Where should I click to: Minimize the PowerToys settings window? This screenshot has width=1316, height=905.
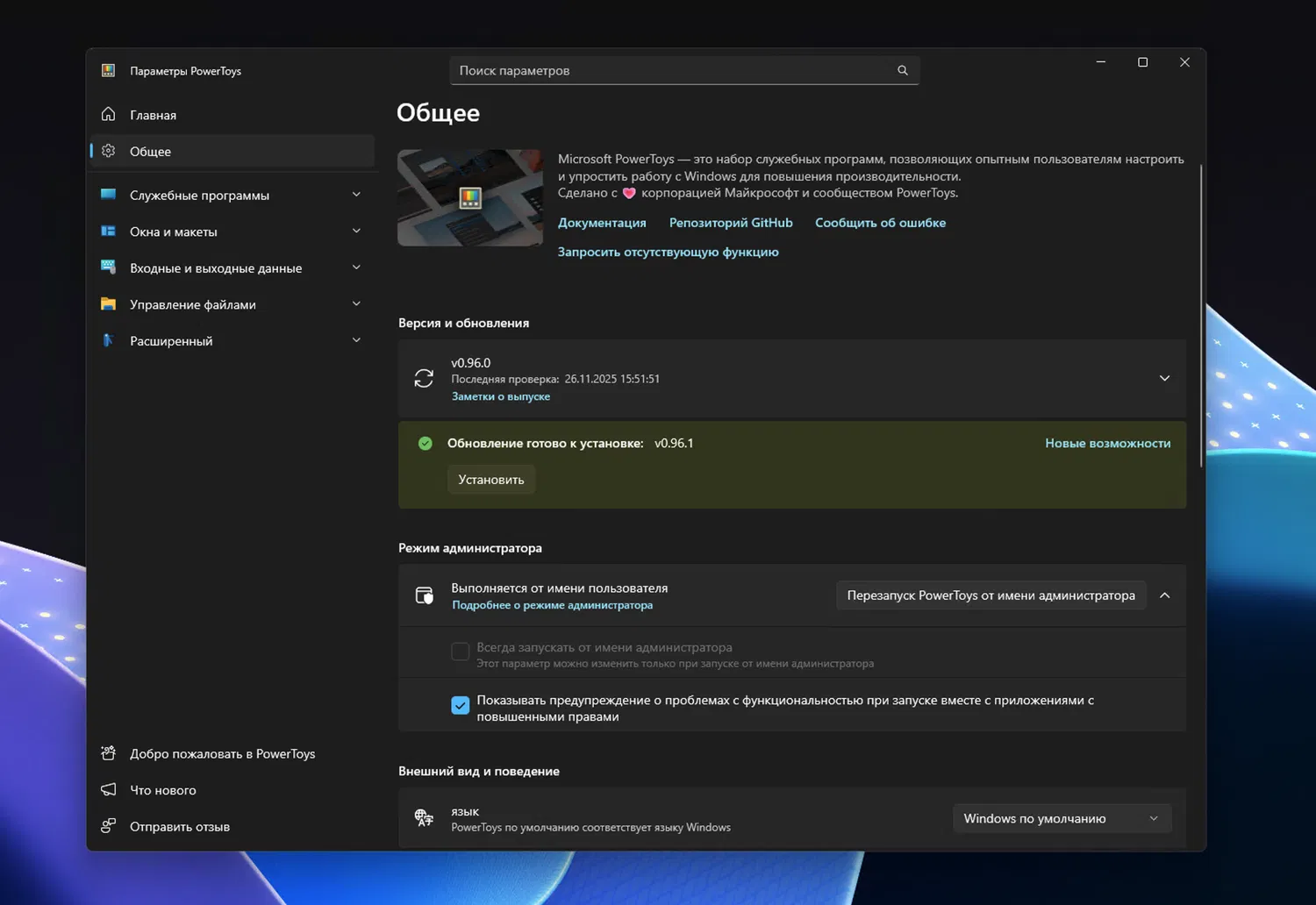[1100, 62]
